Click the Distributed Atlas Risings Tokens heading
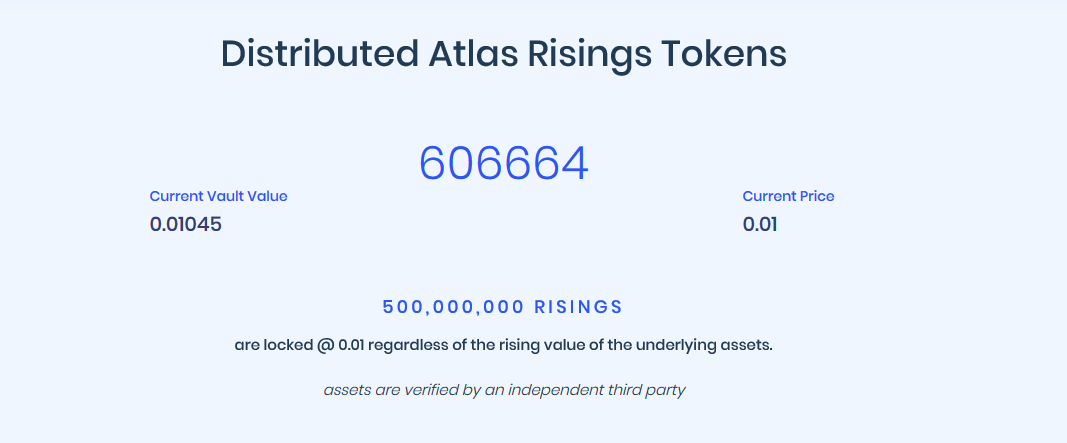The height and width of the screenshot is (443, 1067). point(503,54)
